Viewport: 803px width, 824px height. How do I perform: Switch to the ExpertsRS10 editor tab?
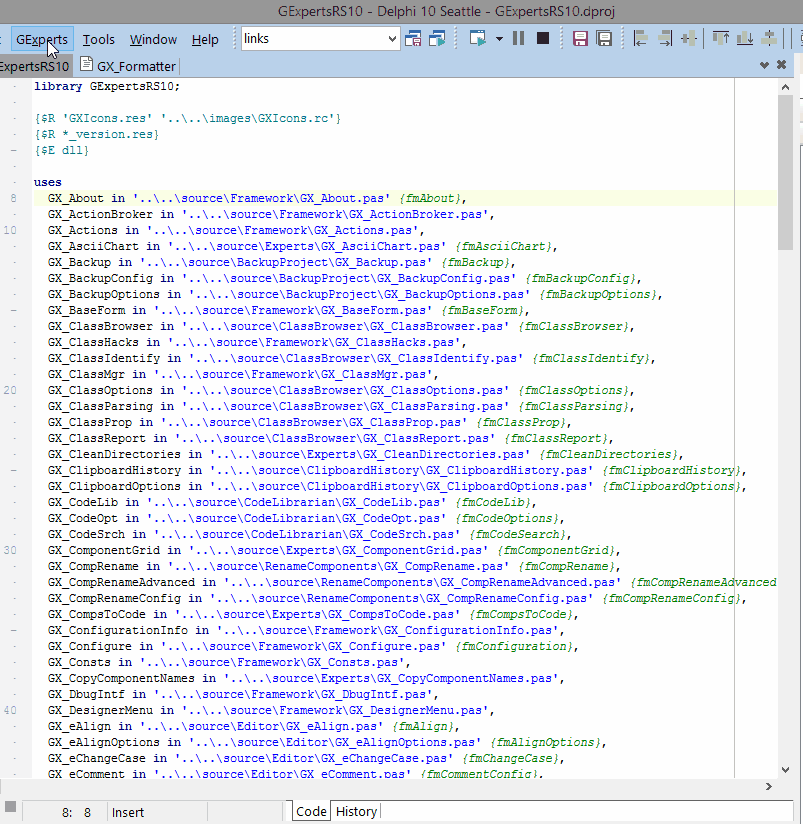35,66
